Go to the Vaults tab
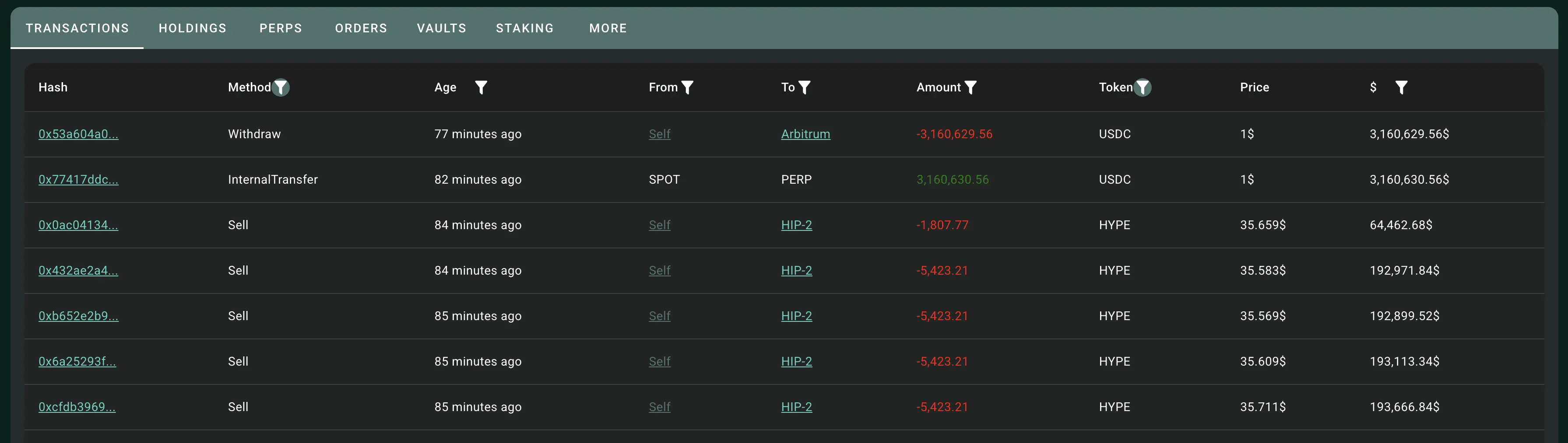 click(441, 28)
